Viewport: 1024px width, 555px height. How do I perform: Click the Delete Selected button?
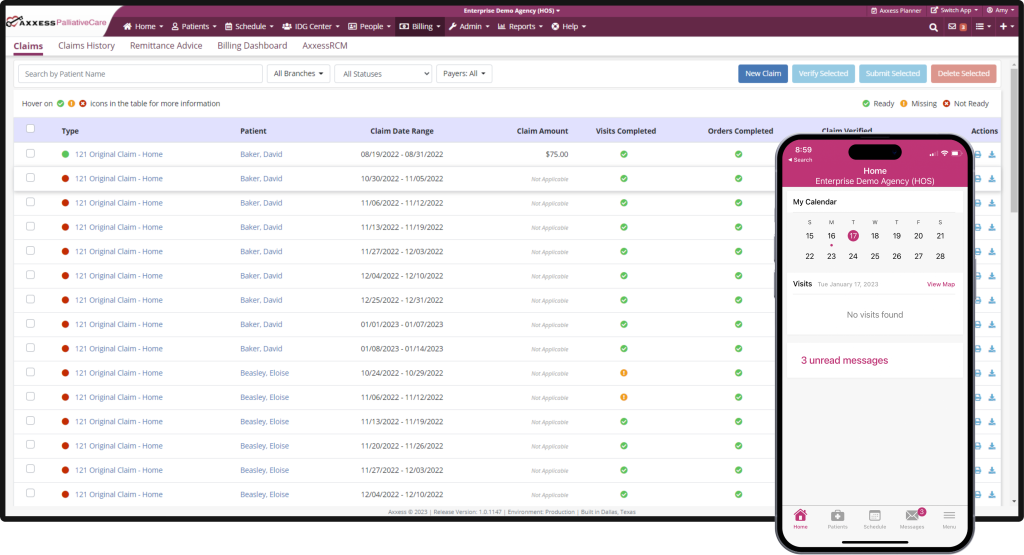click(x=963, y=74)
